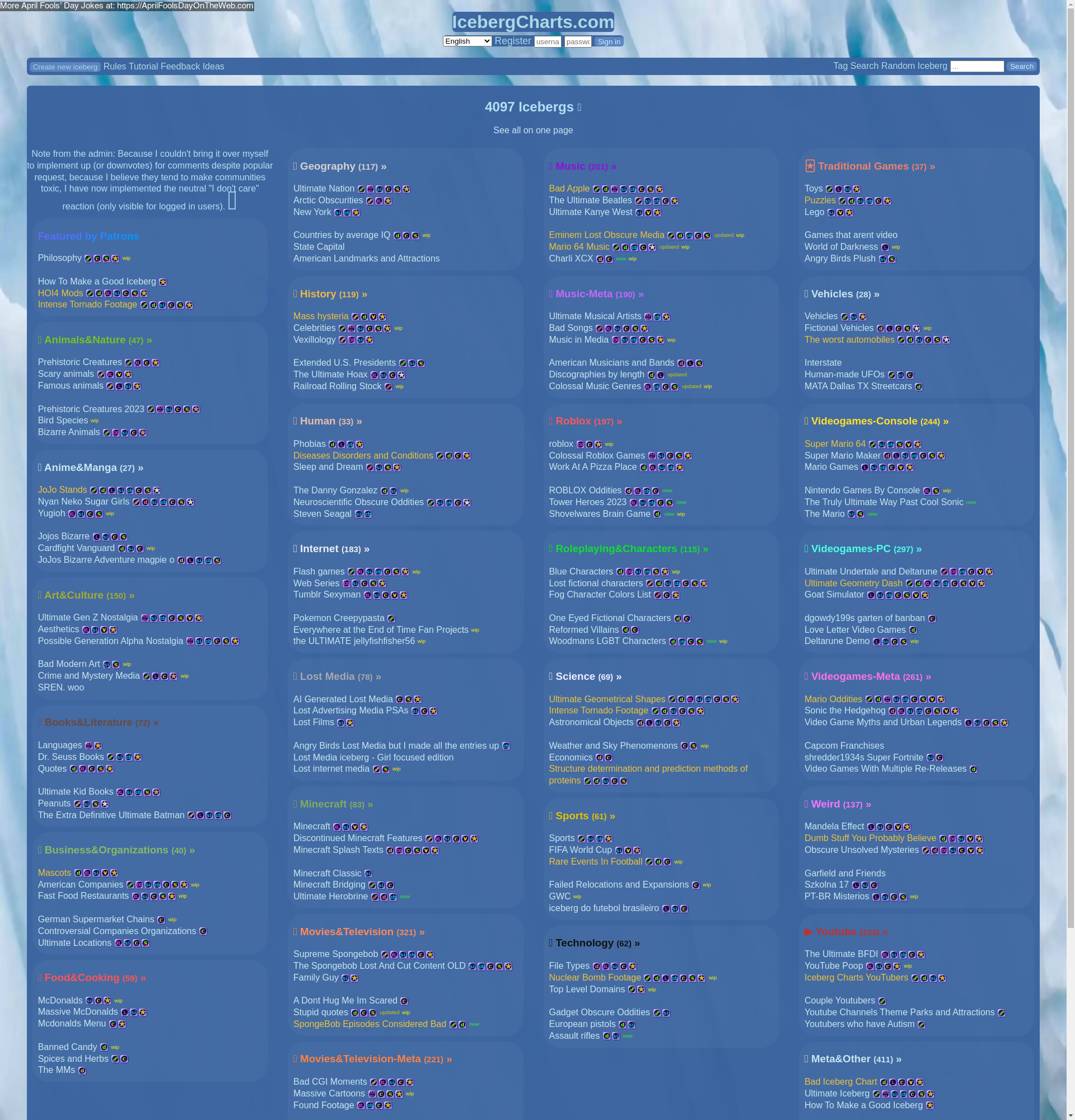Open the Bad Apple iceberg

point(569,189)
